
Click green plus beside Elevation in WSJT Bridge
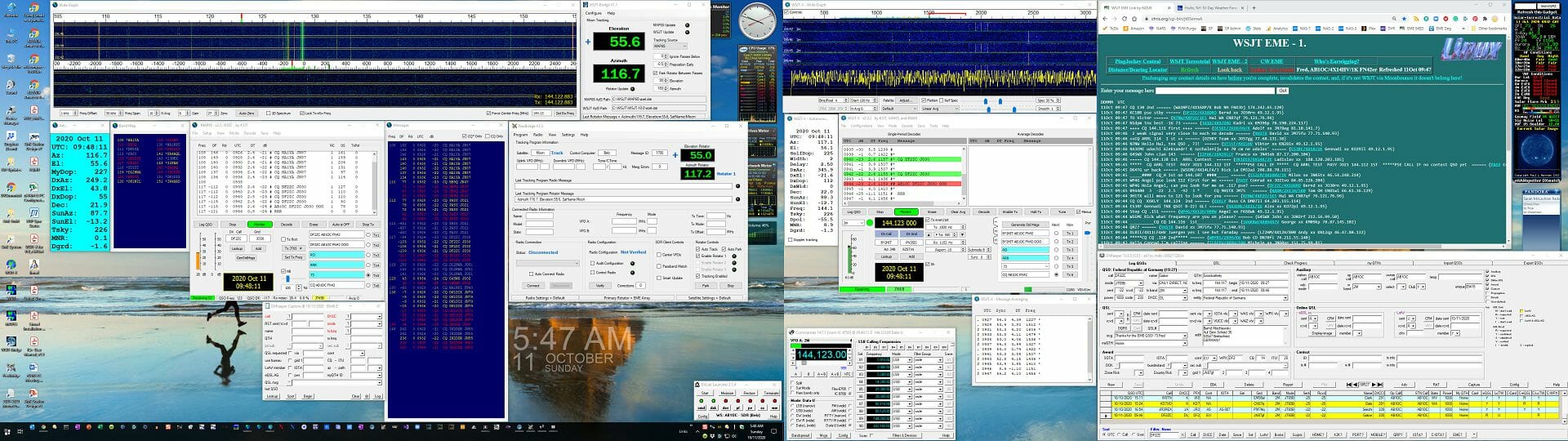[588, 42]
